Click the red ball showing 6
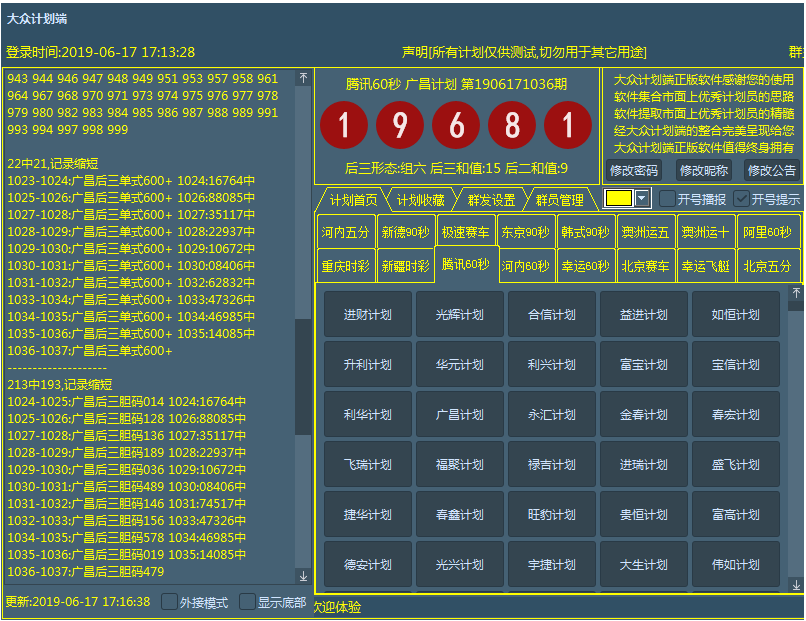 click(456, 126)
